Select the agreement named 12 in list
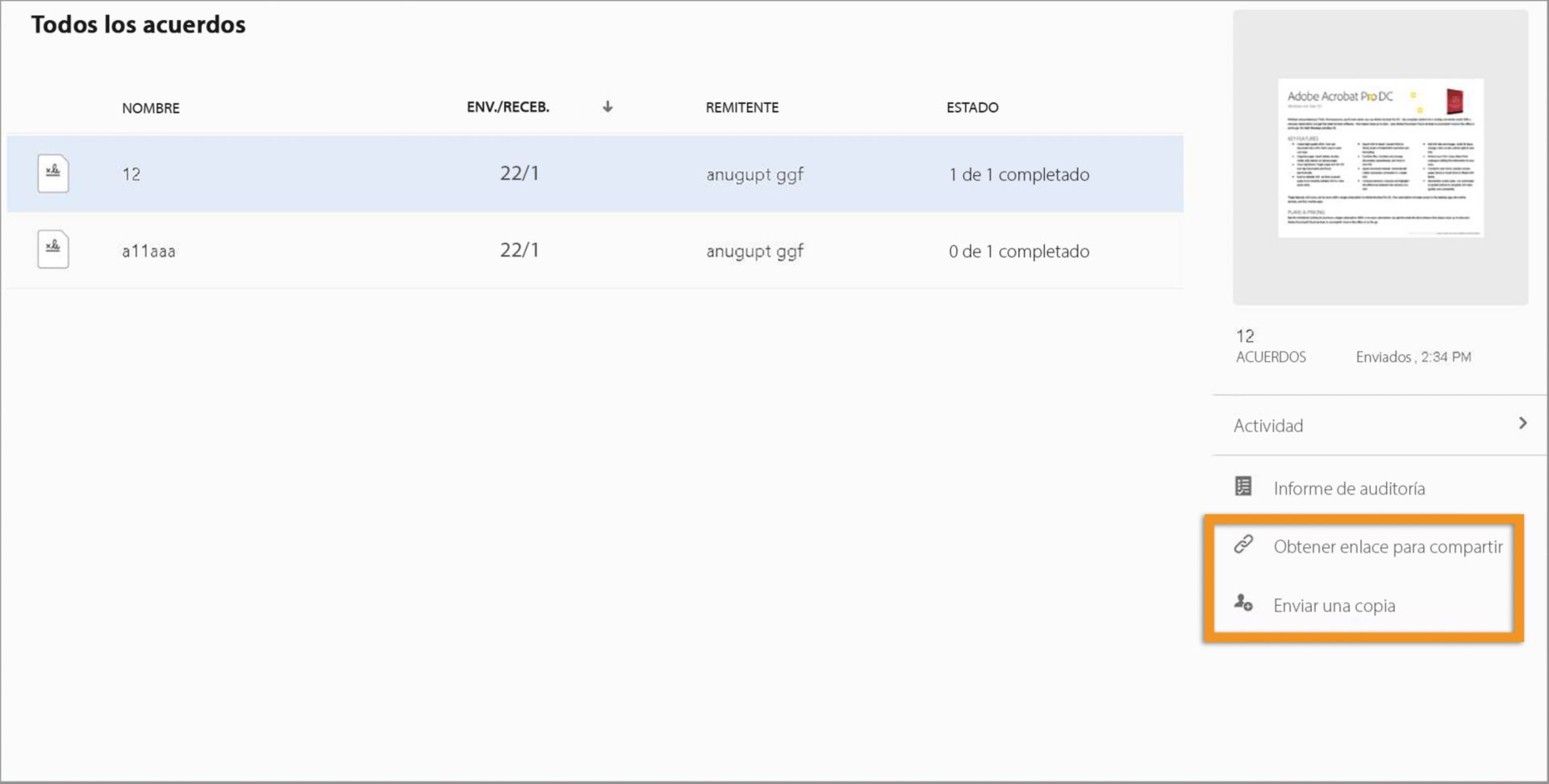This screenshot has height=784, width=1549. (132, 174)
